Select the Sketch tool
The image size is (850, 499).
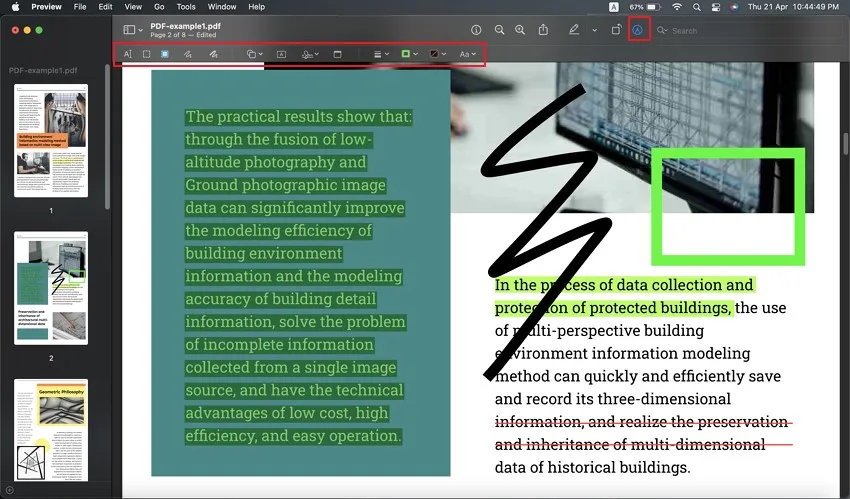coord(188,54)
